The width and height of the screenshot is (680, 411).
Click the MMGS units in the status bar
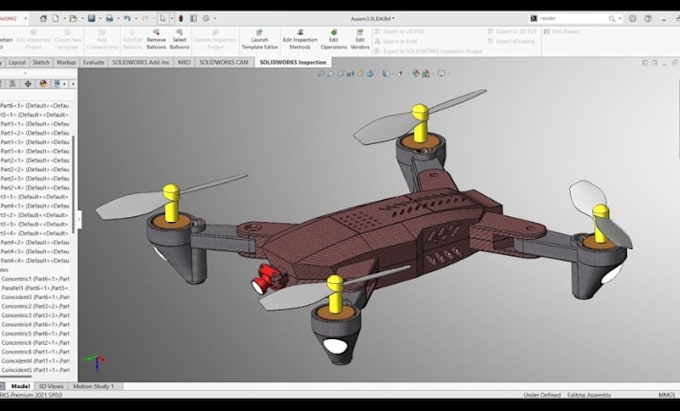[x=667, y=395]
